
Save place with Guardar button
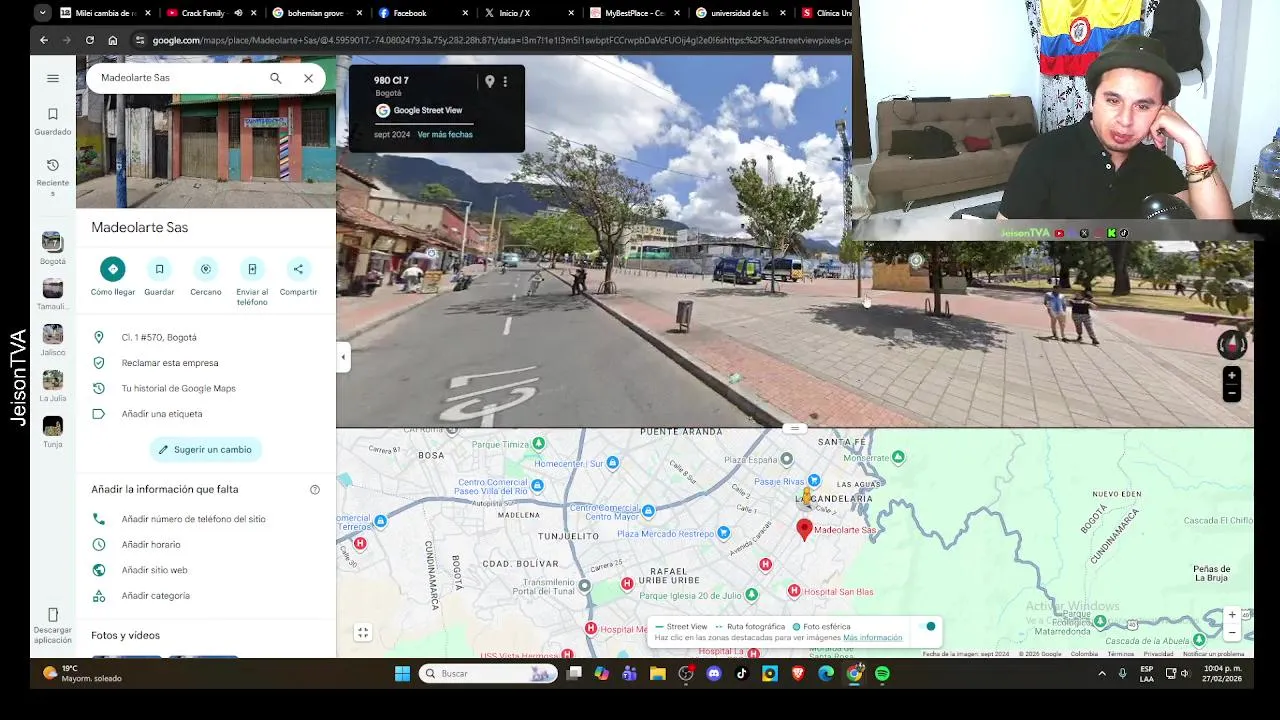pos(159,269)
